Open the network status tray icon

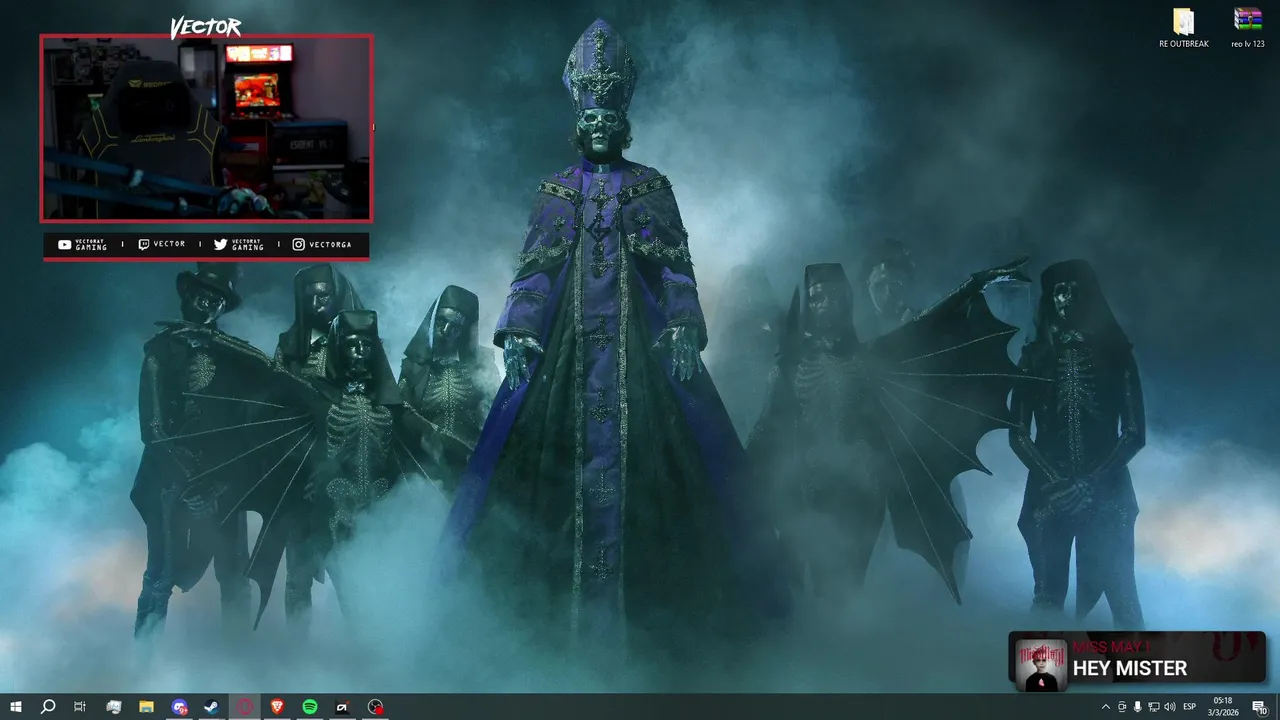1153,707
